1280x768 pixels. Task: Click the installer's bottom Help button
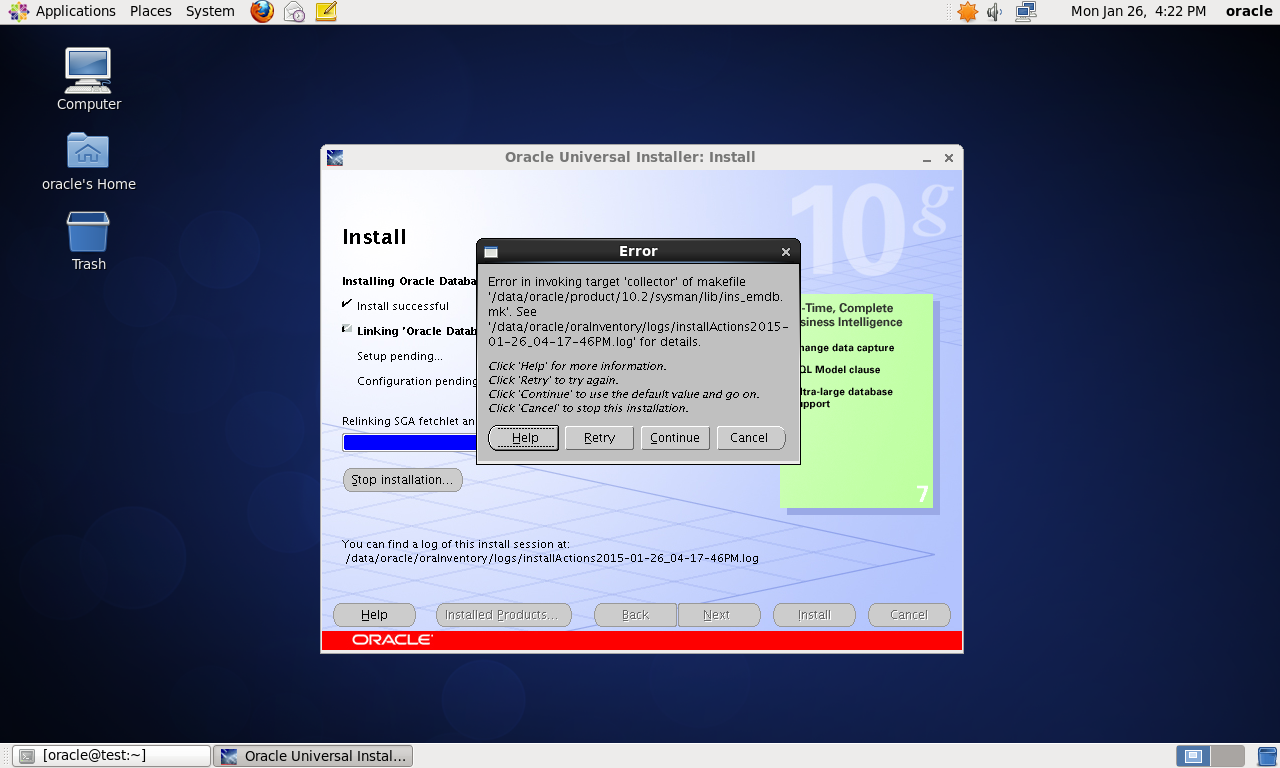click(x=374, y=615)
